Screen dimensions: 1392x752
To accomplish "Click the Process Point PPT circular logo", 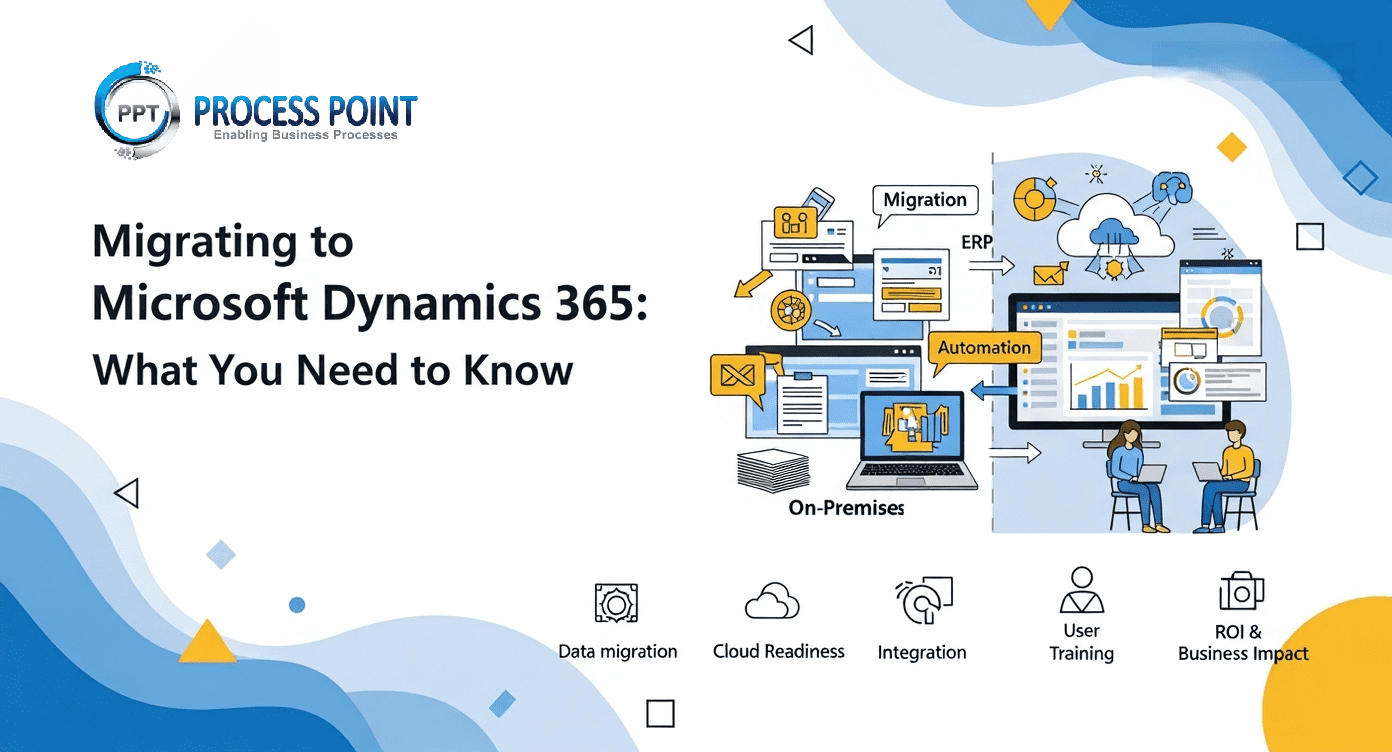I will pyautogui.click(x=136, y=110).
